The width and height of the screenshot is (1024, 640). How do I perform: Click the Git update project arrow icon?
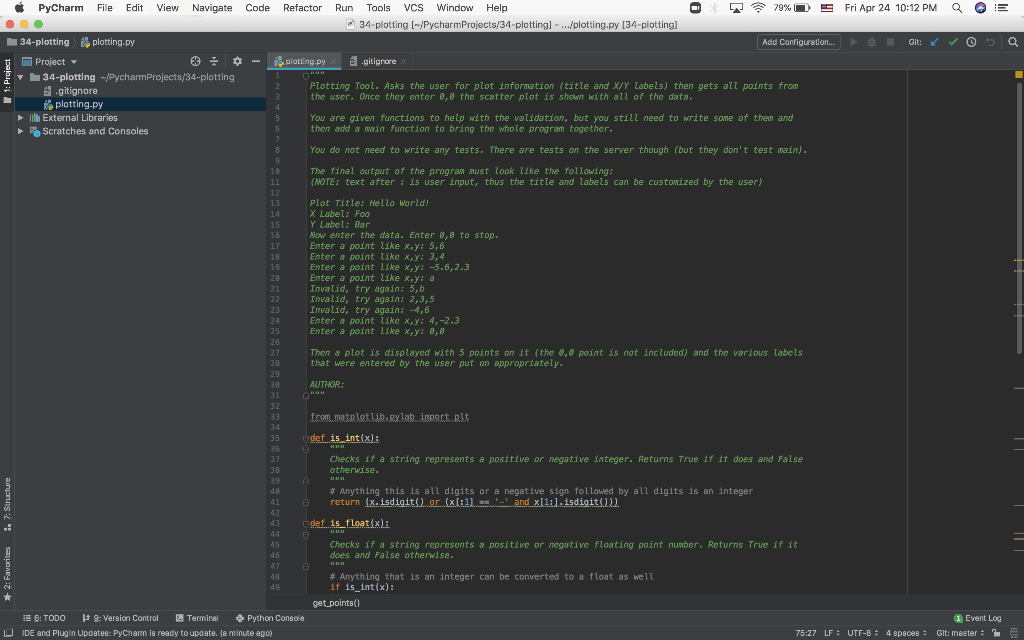pyautogui.click(x=934, y=42)
